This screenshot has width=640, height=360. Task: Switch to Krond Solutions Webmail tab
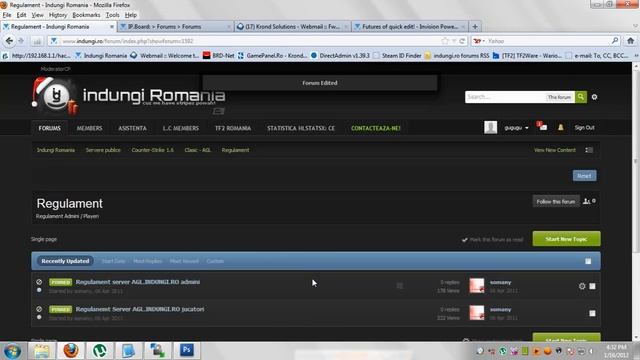[x=292, y=27]
